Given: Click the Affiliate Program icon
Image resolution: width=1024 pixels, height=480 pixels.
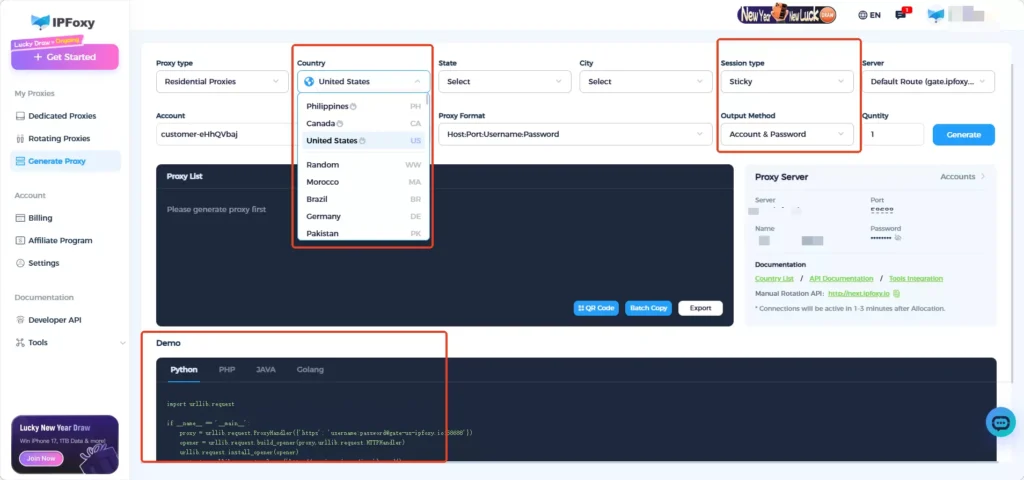Looking at the screenshot, I should (x=20, y=240).
